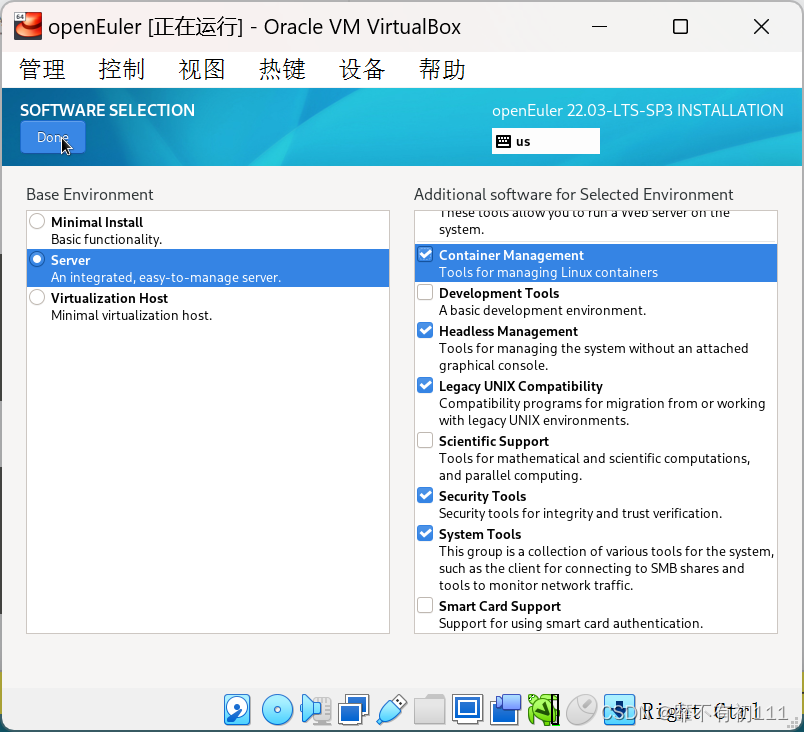Viewport: 804px width, 732px height.
Task: Click the hard disk activity status icon
Action: [237, 710]
